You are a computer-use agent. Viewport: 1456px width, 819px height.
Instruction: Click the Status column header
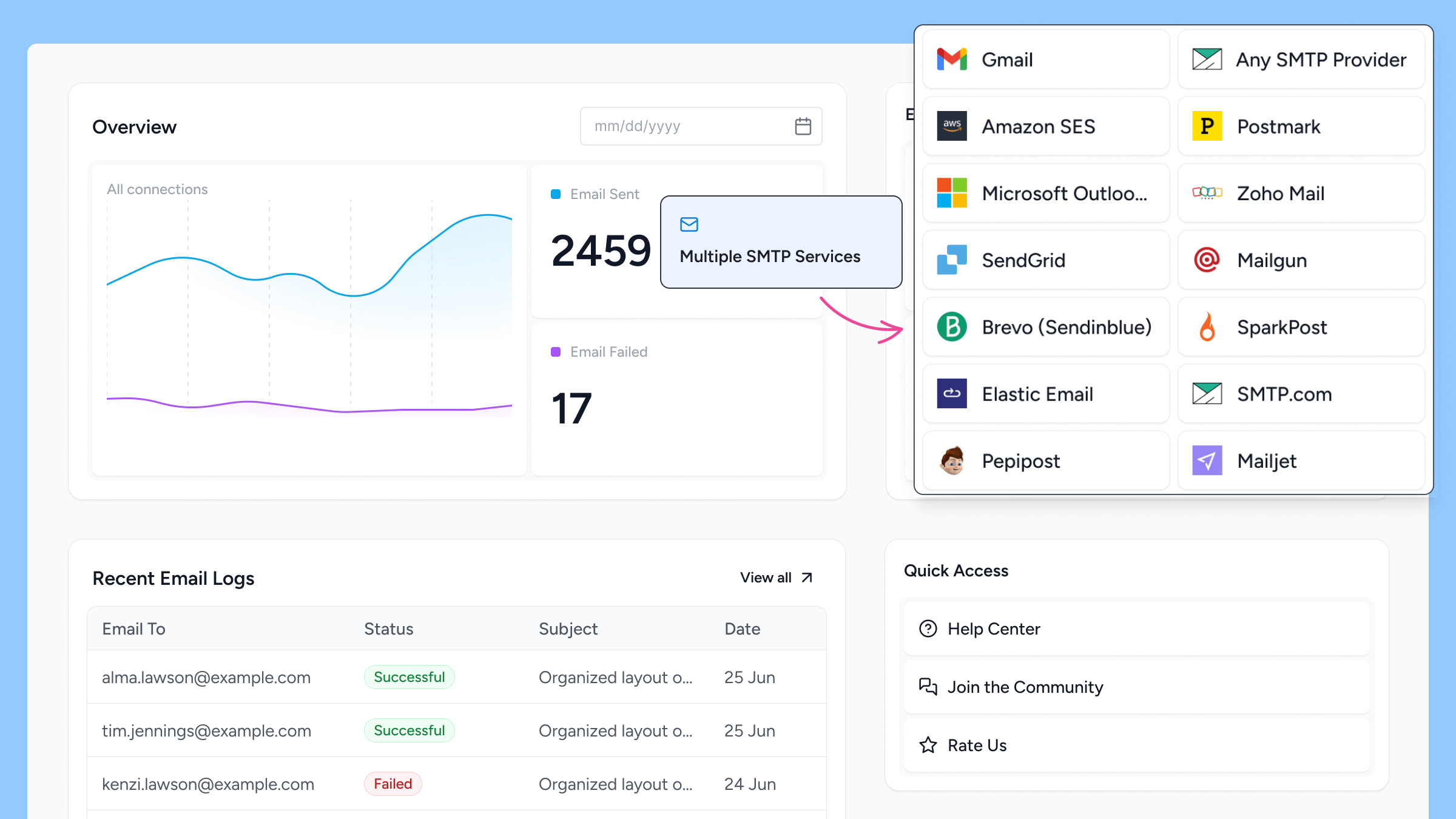[x=388, y=629]
